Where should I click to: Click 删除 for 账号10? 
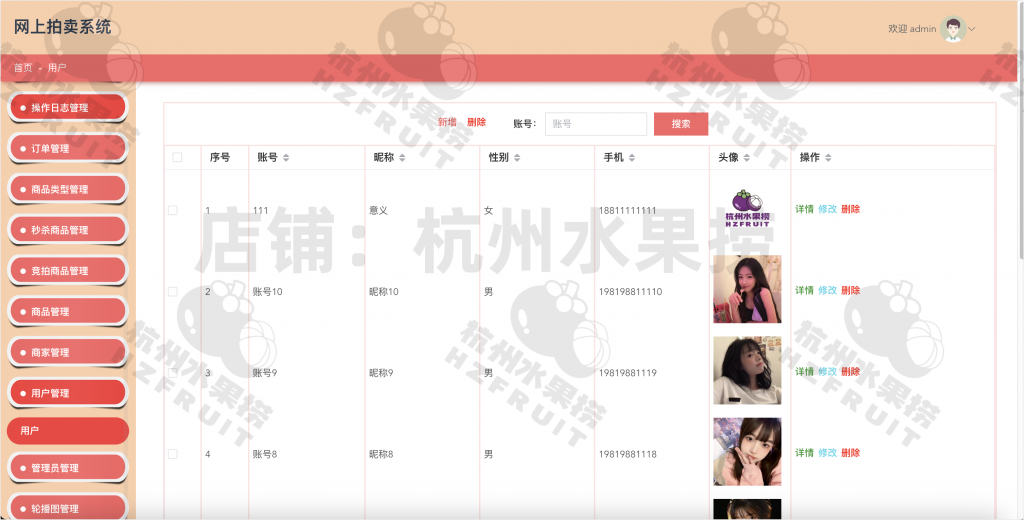point(850,290)
